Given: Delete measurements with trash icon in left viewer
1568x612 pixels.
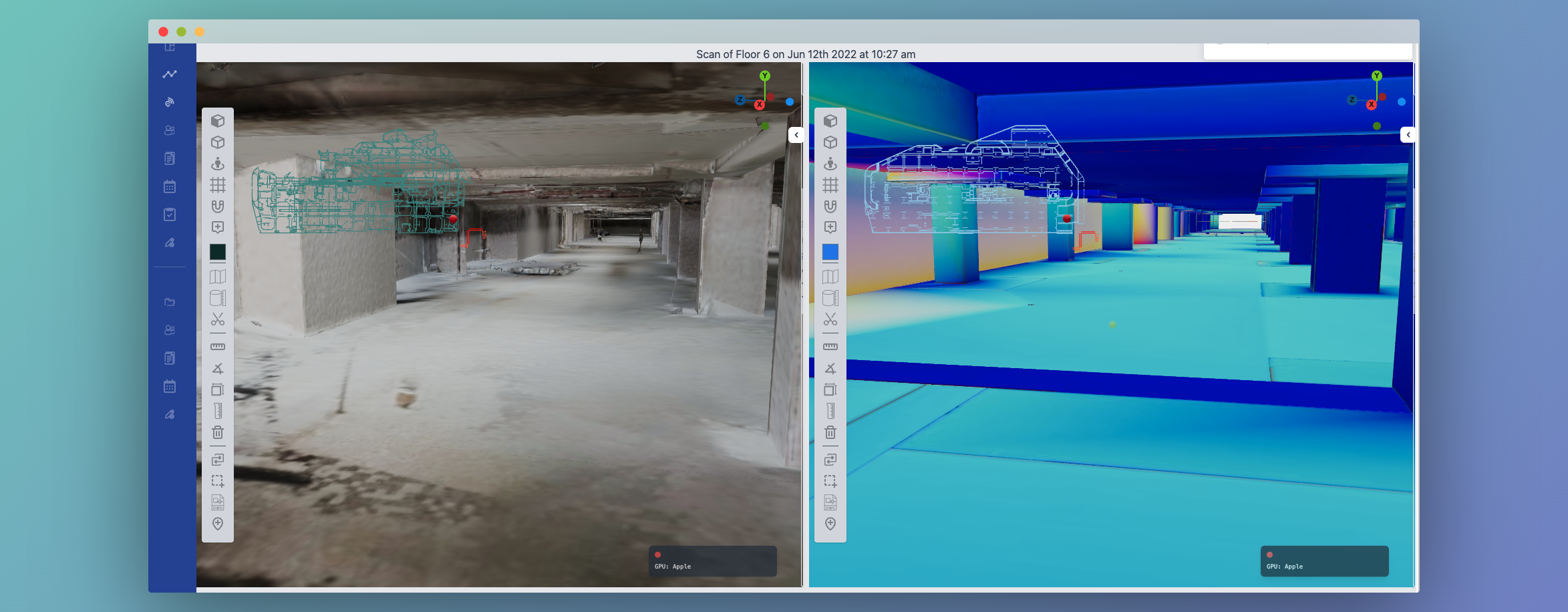Looking at the screenshot, I should click(x=218, y=432).
